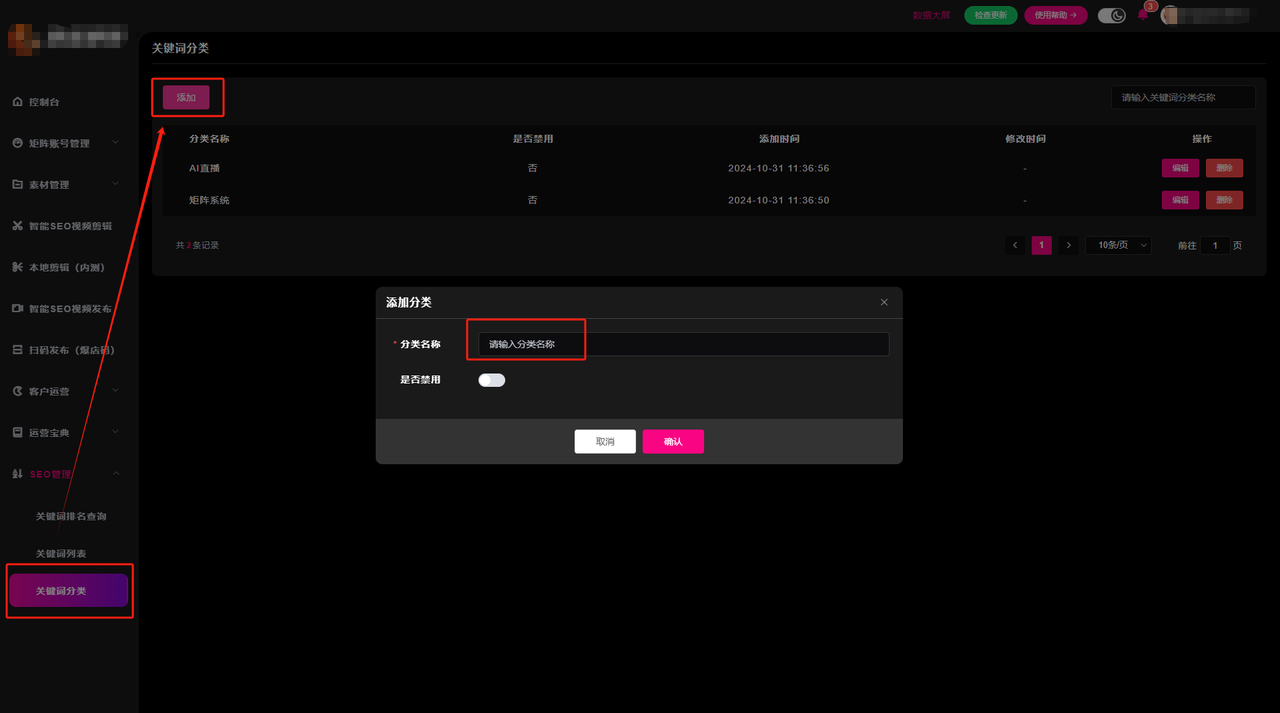The width and height of the screenshot is (1280, 713).
Task: Click the 智能SEO视频发布 camera icon
Action: coord(17,309)
